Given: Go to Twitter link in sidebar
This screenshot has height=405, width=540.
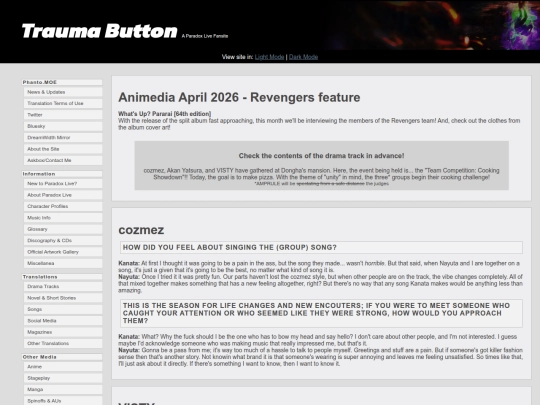Looking at the screenshot, I should click(63, 115).
